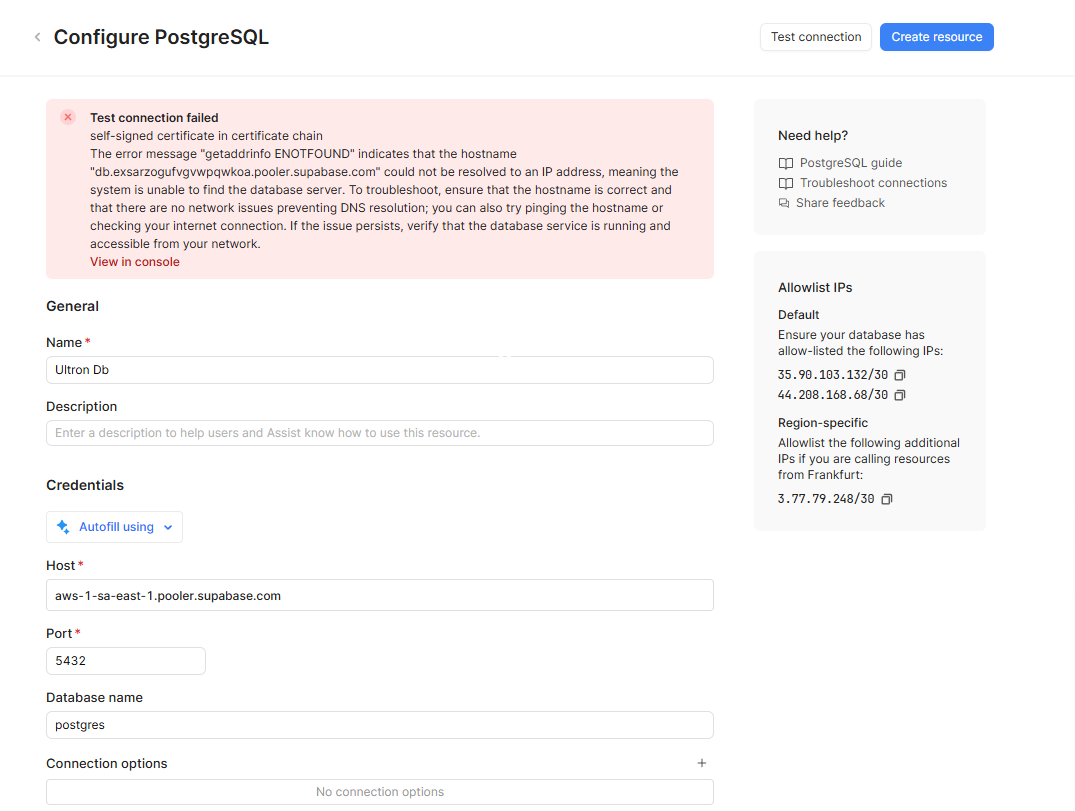Image resolution: width=1075 pixels, height=811 pixels.
Task: Open the Troubleshoot connections link
Action: (873, 183)
